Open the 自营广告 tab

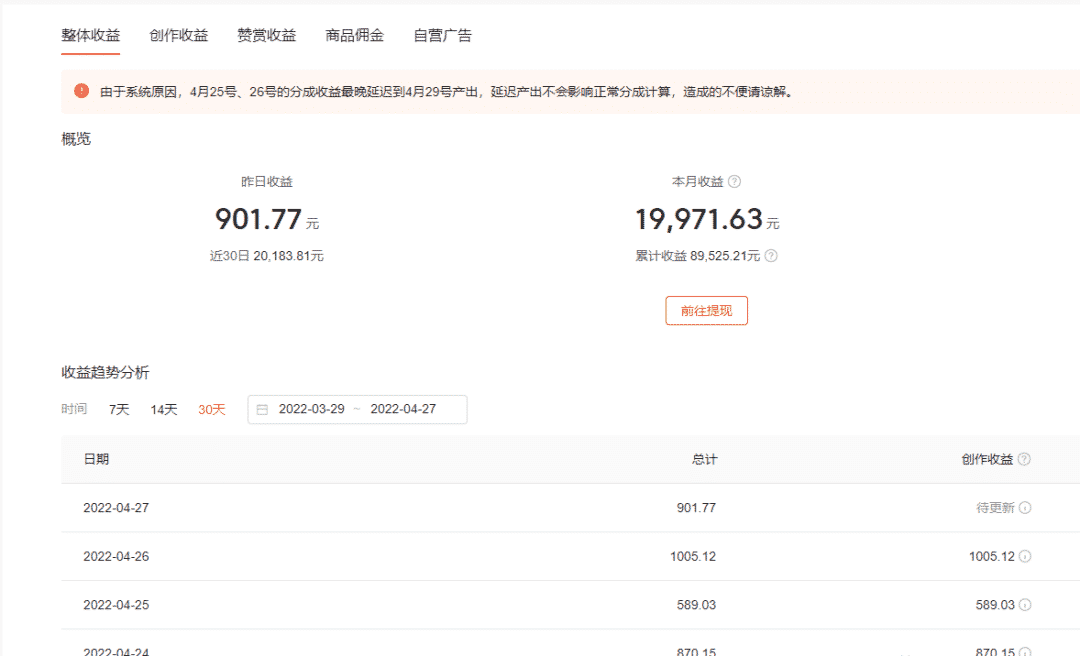coord(443,35)
